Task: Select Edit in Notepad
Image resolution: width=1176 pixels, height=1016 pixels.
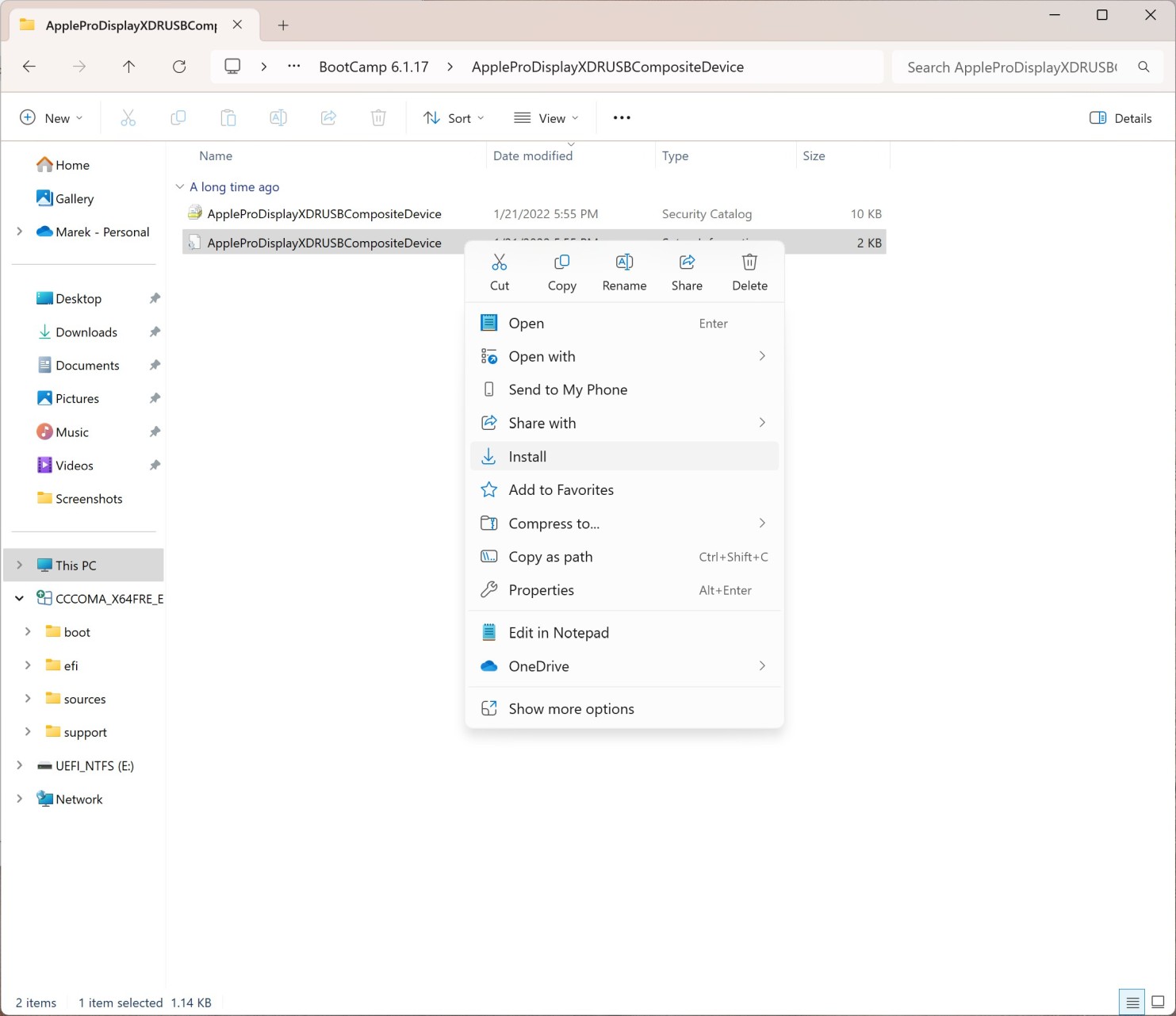Action: pyautogui.click(x=624, y=632)
